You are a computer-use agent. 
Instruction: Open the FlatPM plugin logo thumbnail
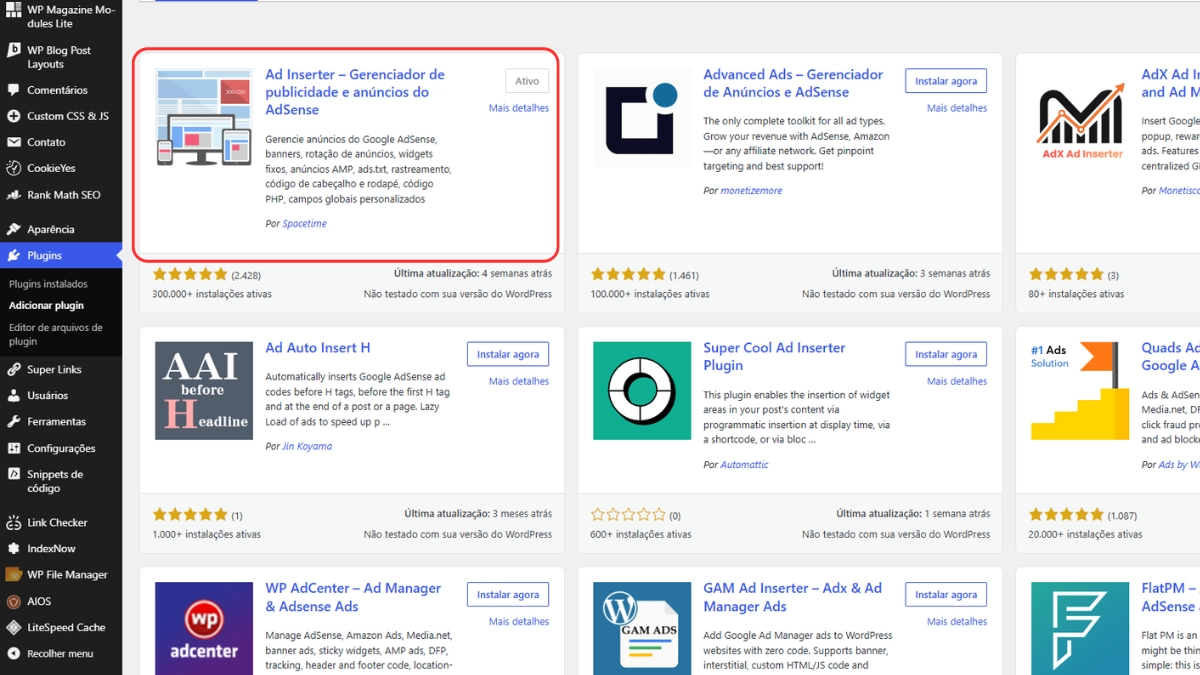pyautogui.click(x=1080, y=628)
